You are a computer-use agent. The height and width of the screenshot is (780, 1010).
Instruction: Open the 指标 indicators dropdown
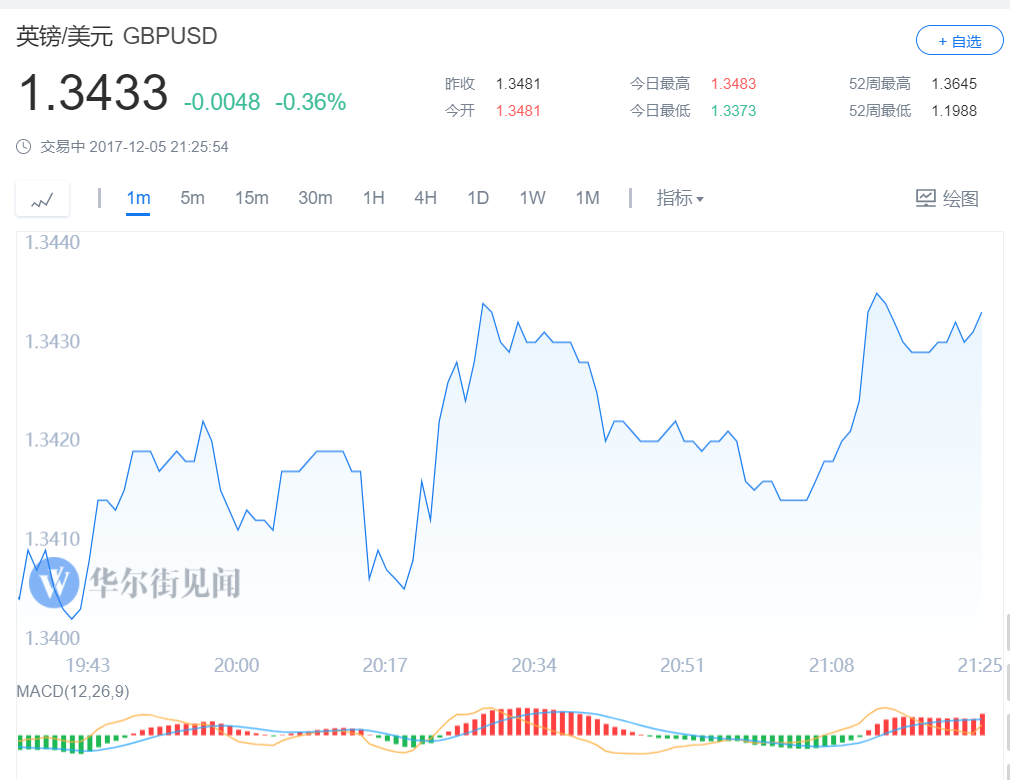click(x=679, y=198)
